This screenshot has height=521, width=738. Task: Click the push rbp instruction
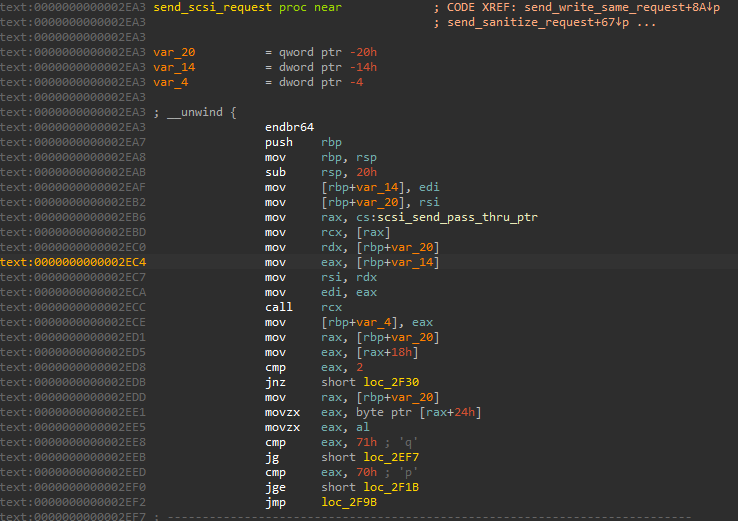(303, 142)
